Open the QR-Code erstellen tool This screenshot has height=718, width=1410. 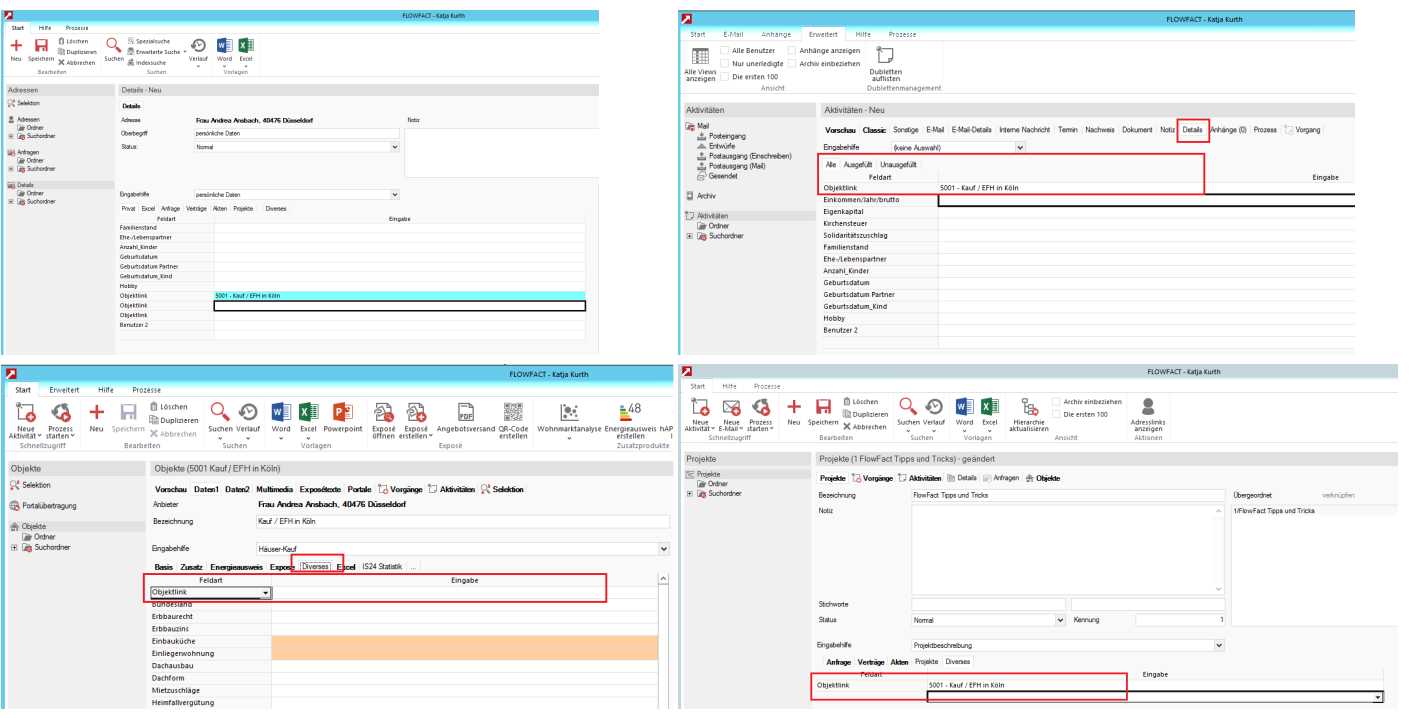click(513, 412)
